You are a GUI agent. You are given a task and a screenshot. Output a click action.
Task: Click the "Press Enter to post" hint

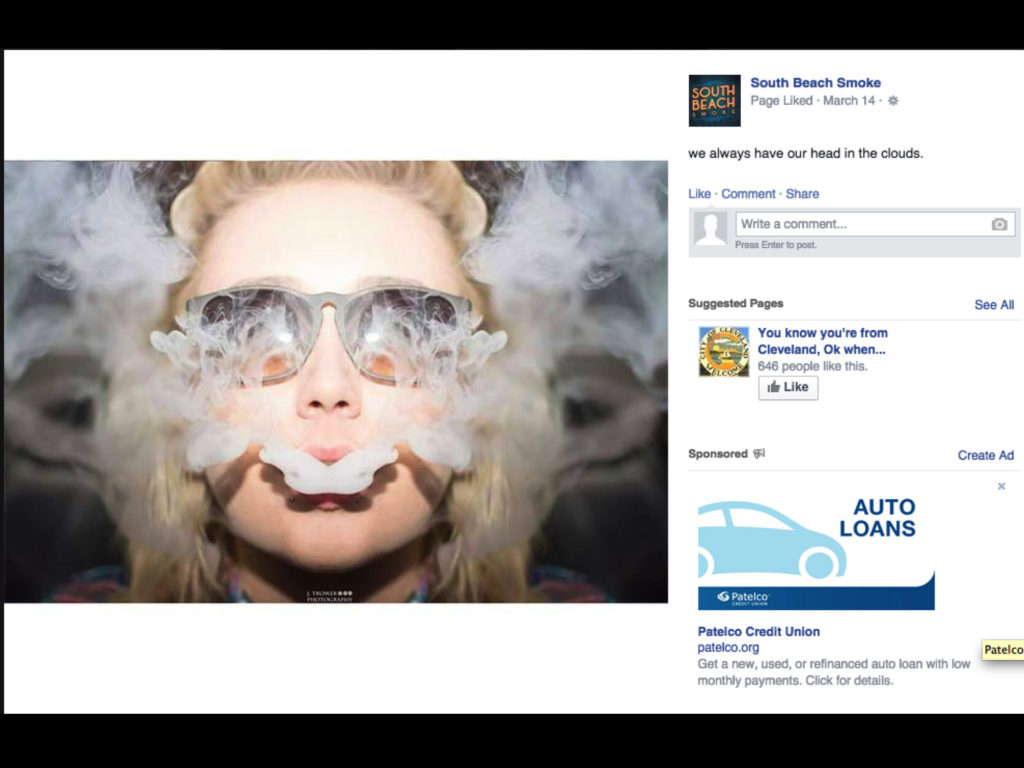[x=776, y=245]
